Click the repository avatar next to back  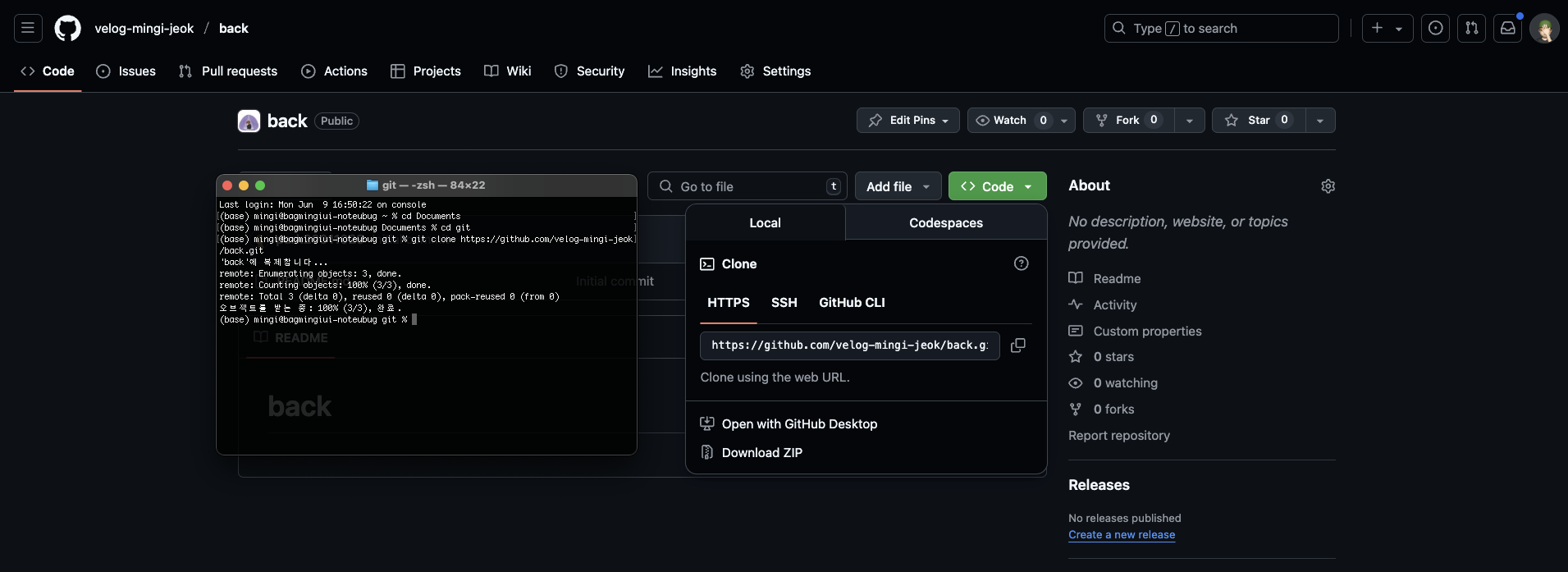(x=249, y=121)
